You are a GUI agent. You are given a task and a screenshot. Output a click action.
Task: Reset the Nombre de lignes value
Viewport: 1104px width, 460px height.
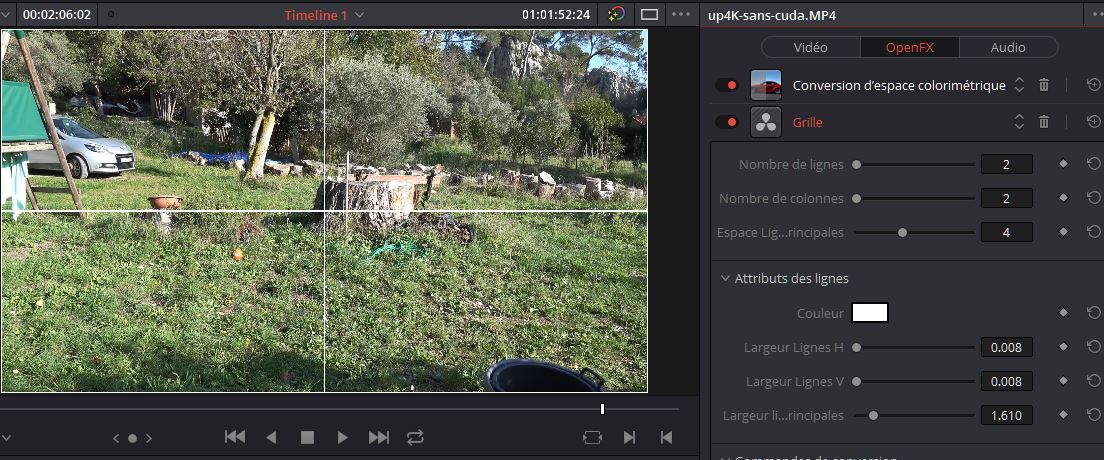point(1093,164)
